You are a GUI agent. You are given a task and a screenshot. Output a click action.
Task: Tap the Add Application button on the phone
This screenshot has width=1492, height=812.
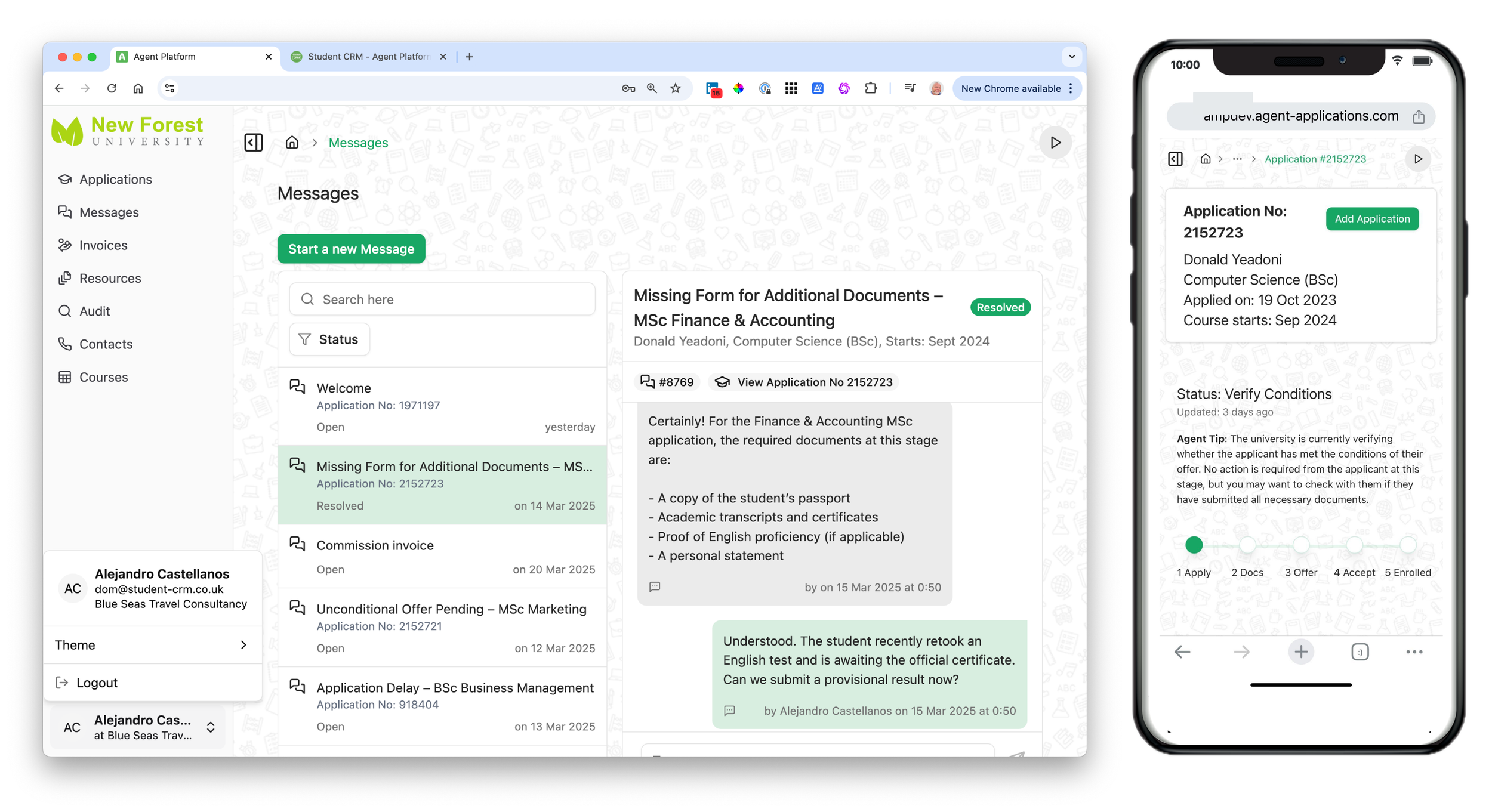pyautogui.click(x=1372, y=219)
